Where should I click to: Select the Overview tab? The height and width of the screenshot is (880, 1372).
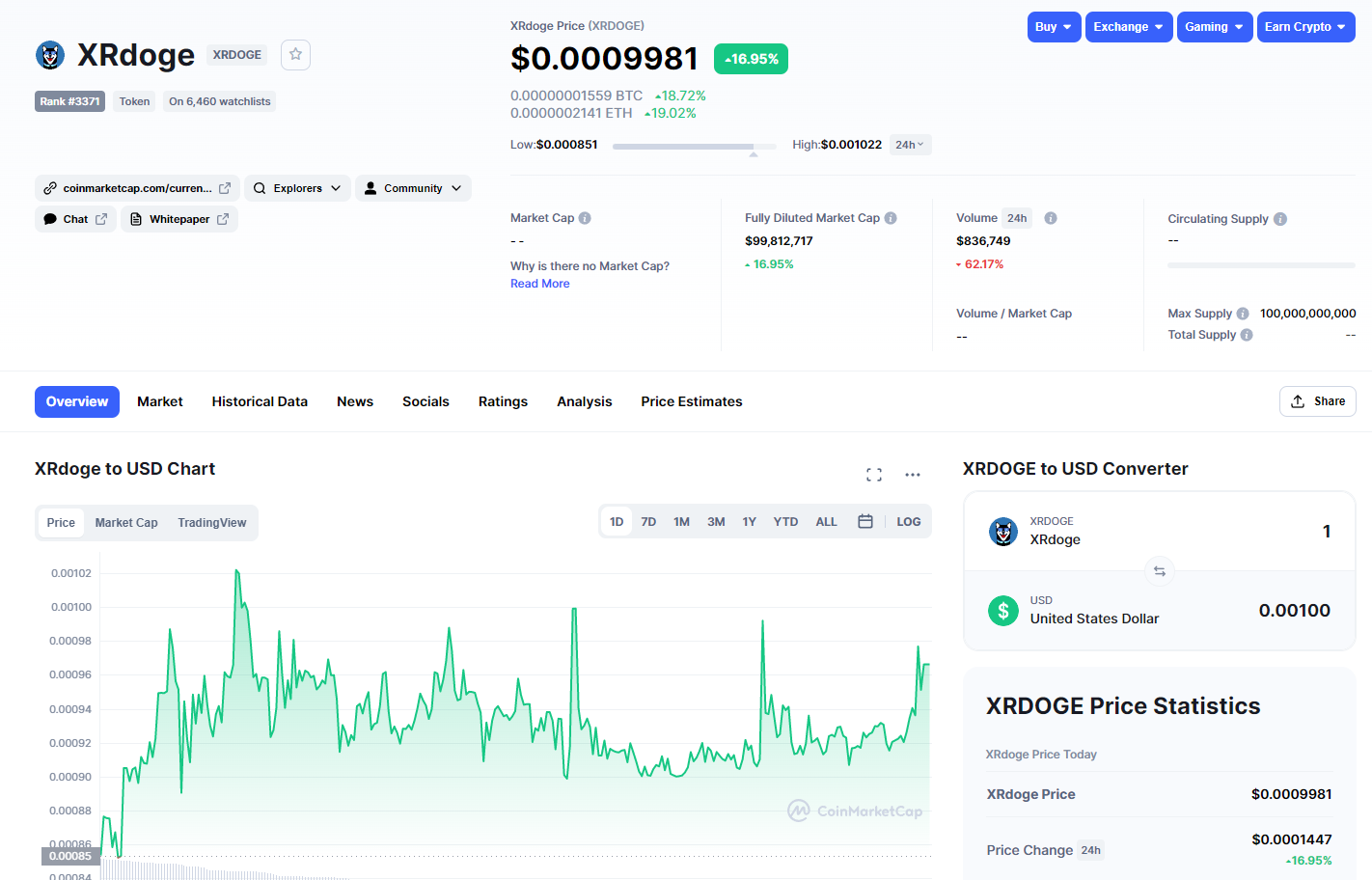click(x=77, y=401)
